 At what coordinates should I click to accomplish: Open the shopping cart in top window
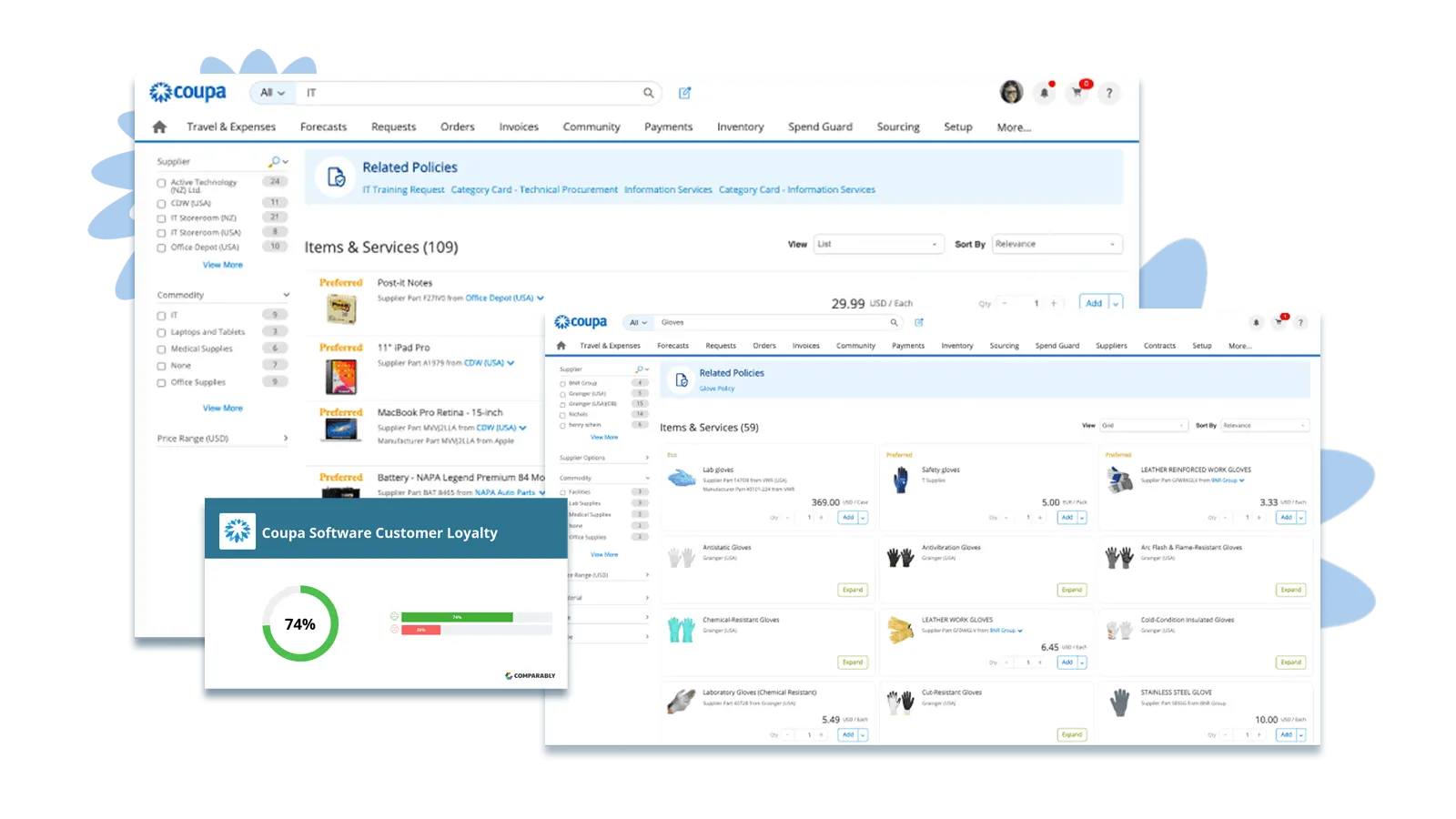(x=1077, y=93)
